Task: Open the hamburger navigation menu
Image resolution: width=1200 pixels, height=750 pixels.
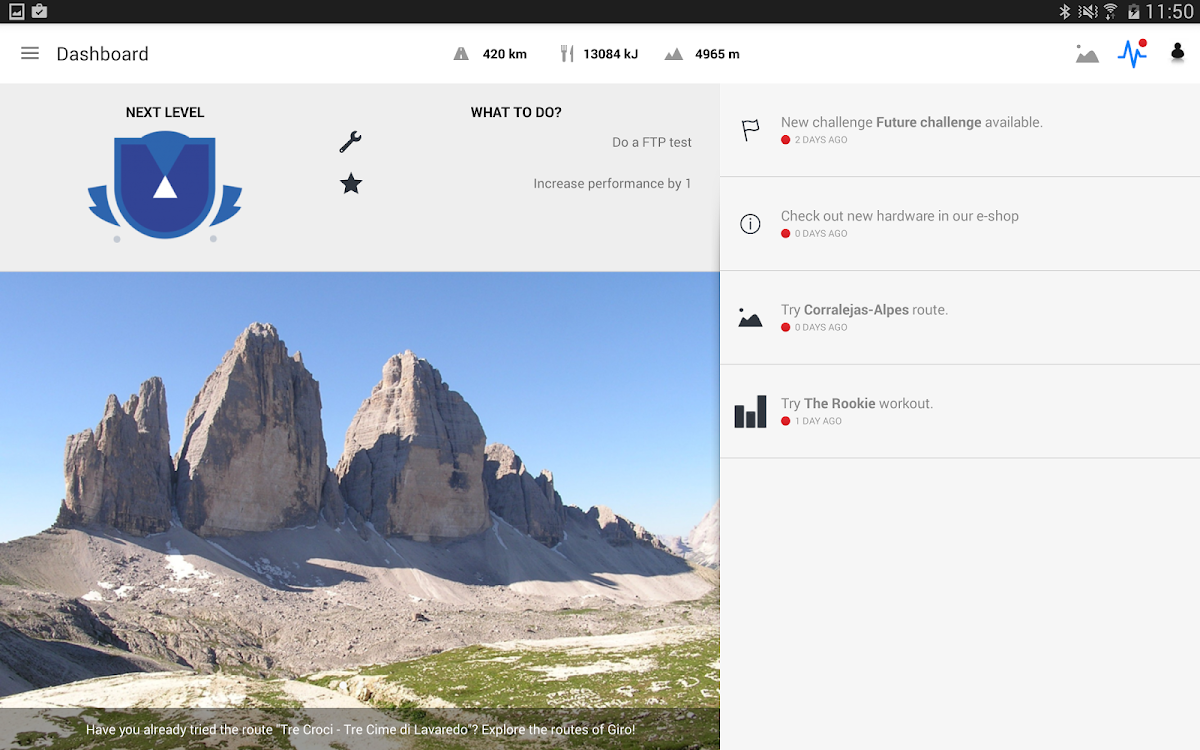Action: click(x=30, y=54)
